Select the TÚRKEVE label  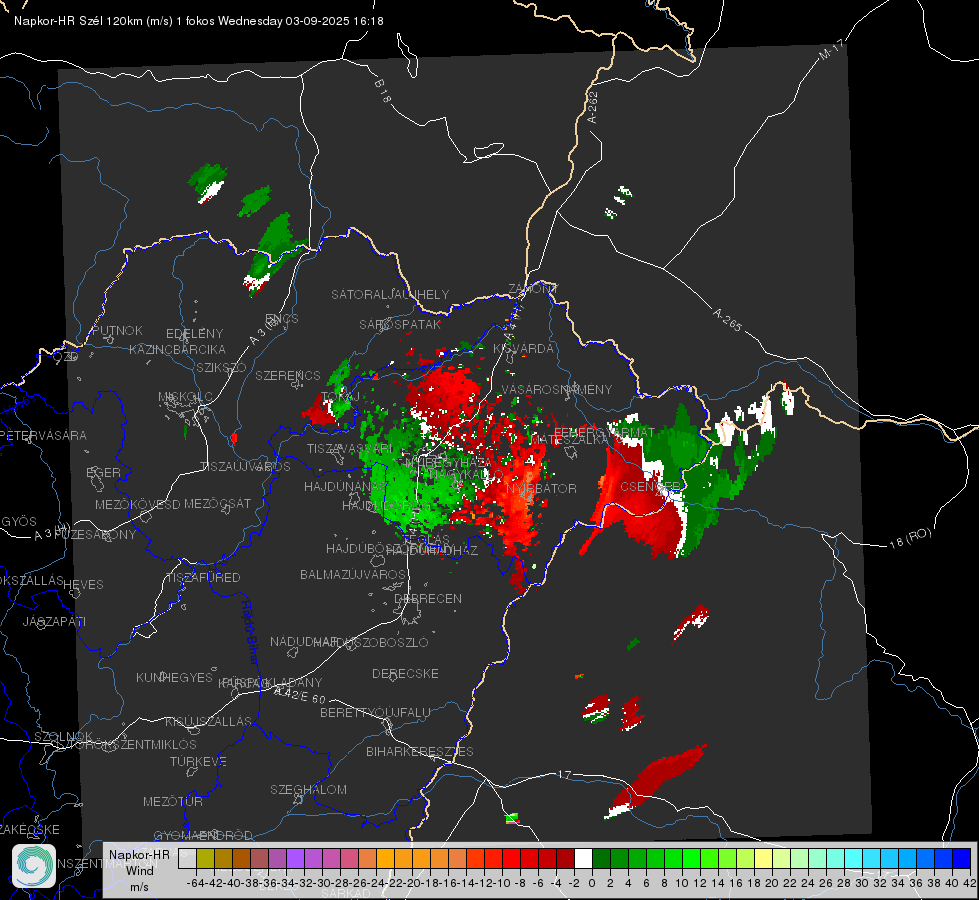point(199,761)
